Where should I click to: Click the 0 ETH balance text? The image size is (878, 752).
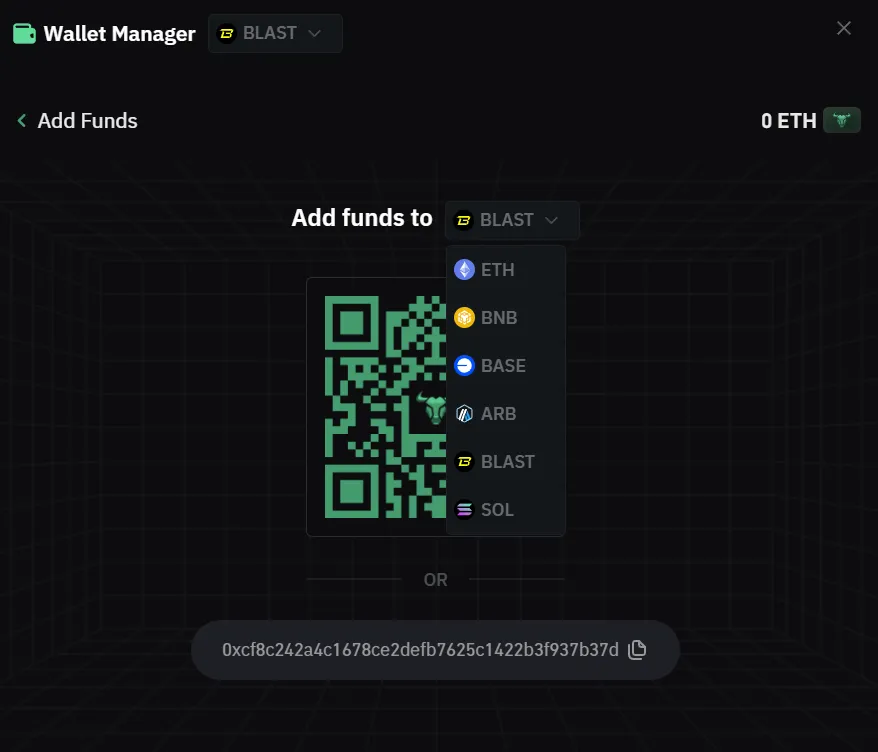[x=788, y=121]
